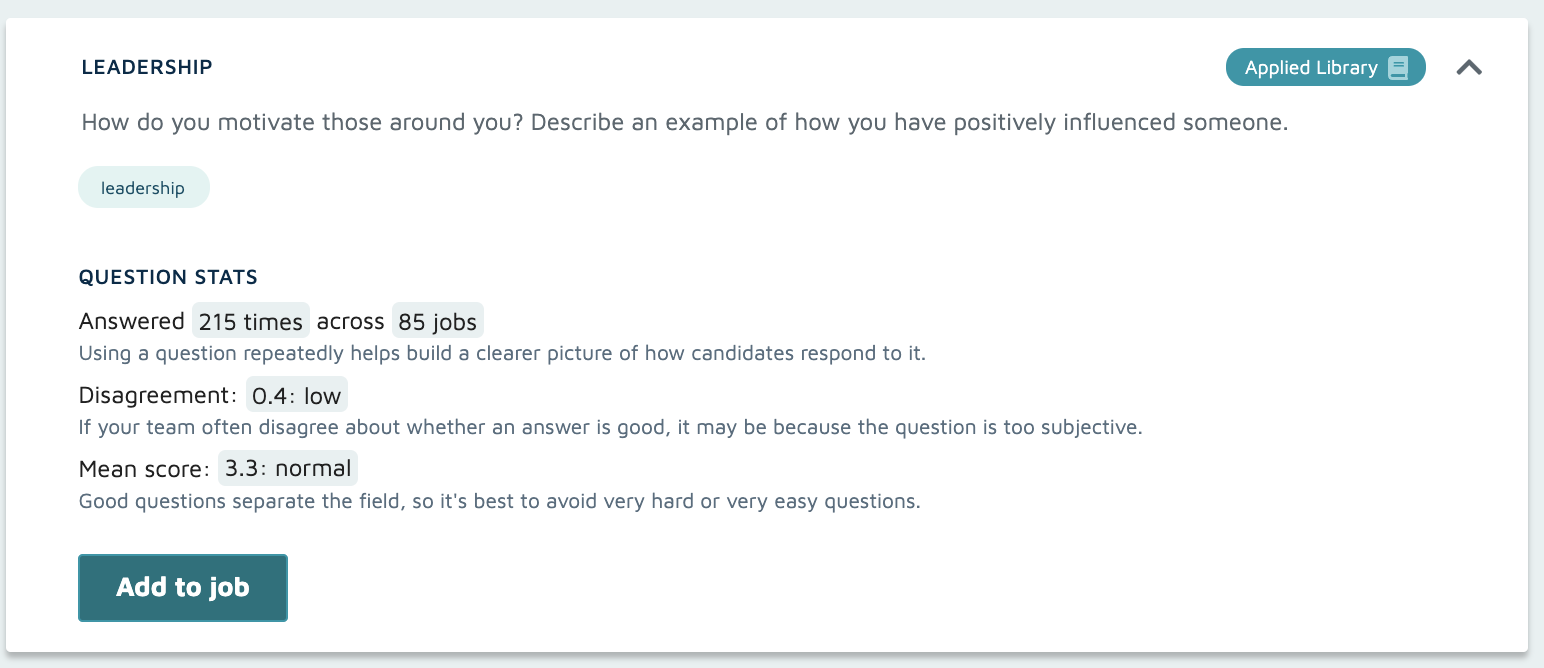Click the LEADERSHIP card heading
This screenshot has width=1544, height=668.
point(147,67)
